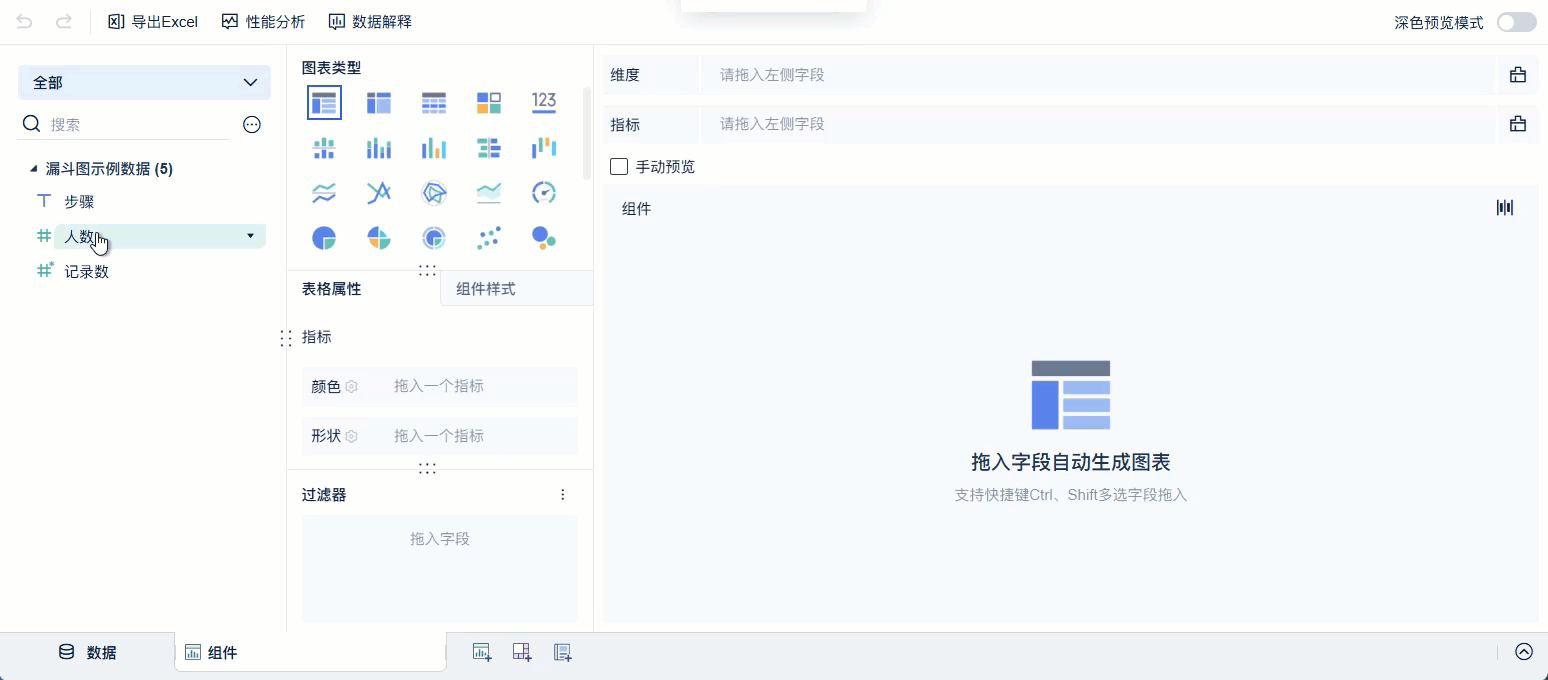Open the 表格属性 tab
This screenshot has width=1548, height=680.
[x=363, y=288]
